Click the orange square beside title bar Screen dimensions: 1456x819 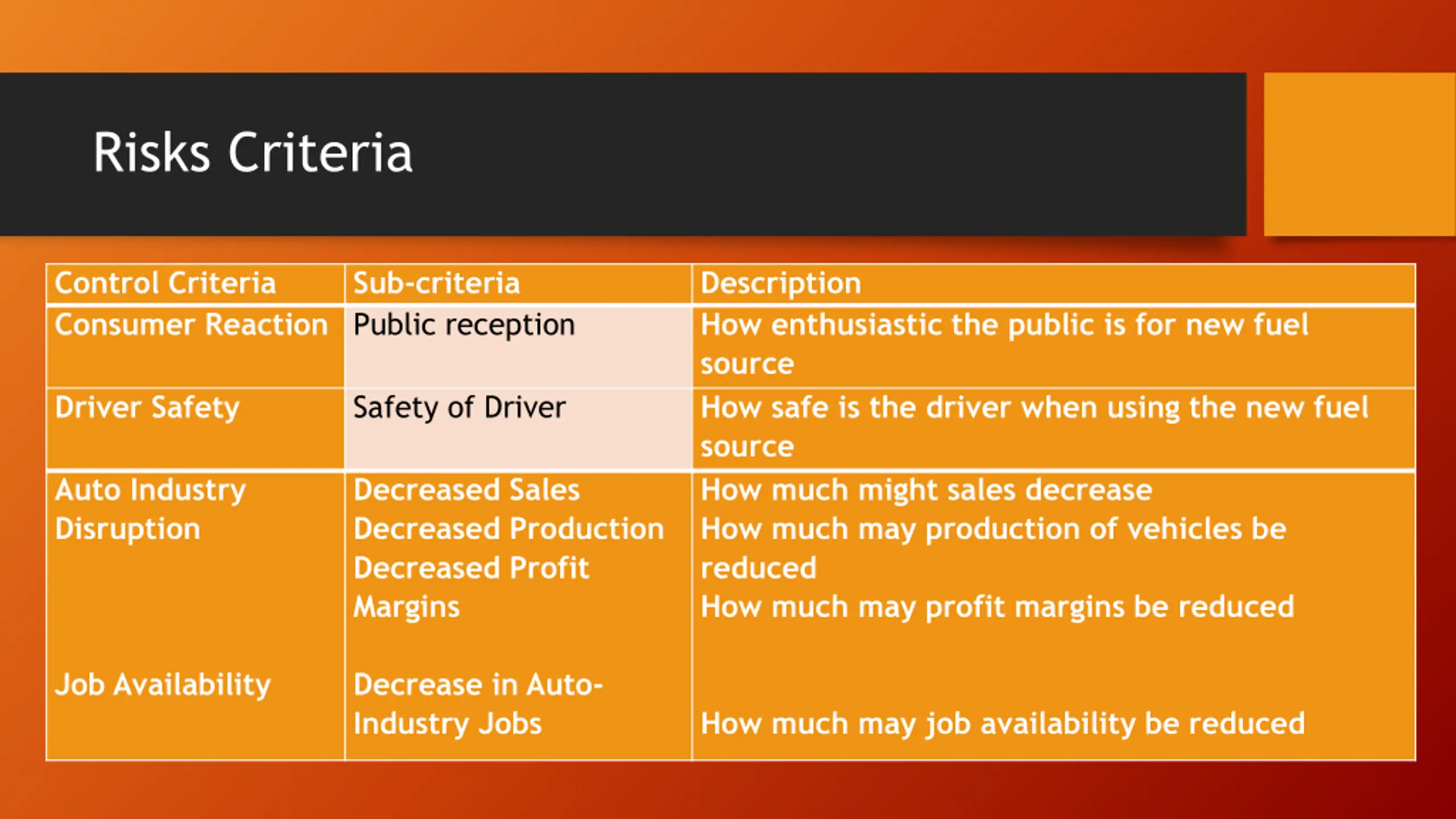pyautogui.click(x=1359, y=154)
